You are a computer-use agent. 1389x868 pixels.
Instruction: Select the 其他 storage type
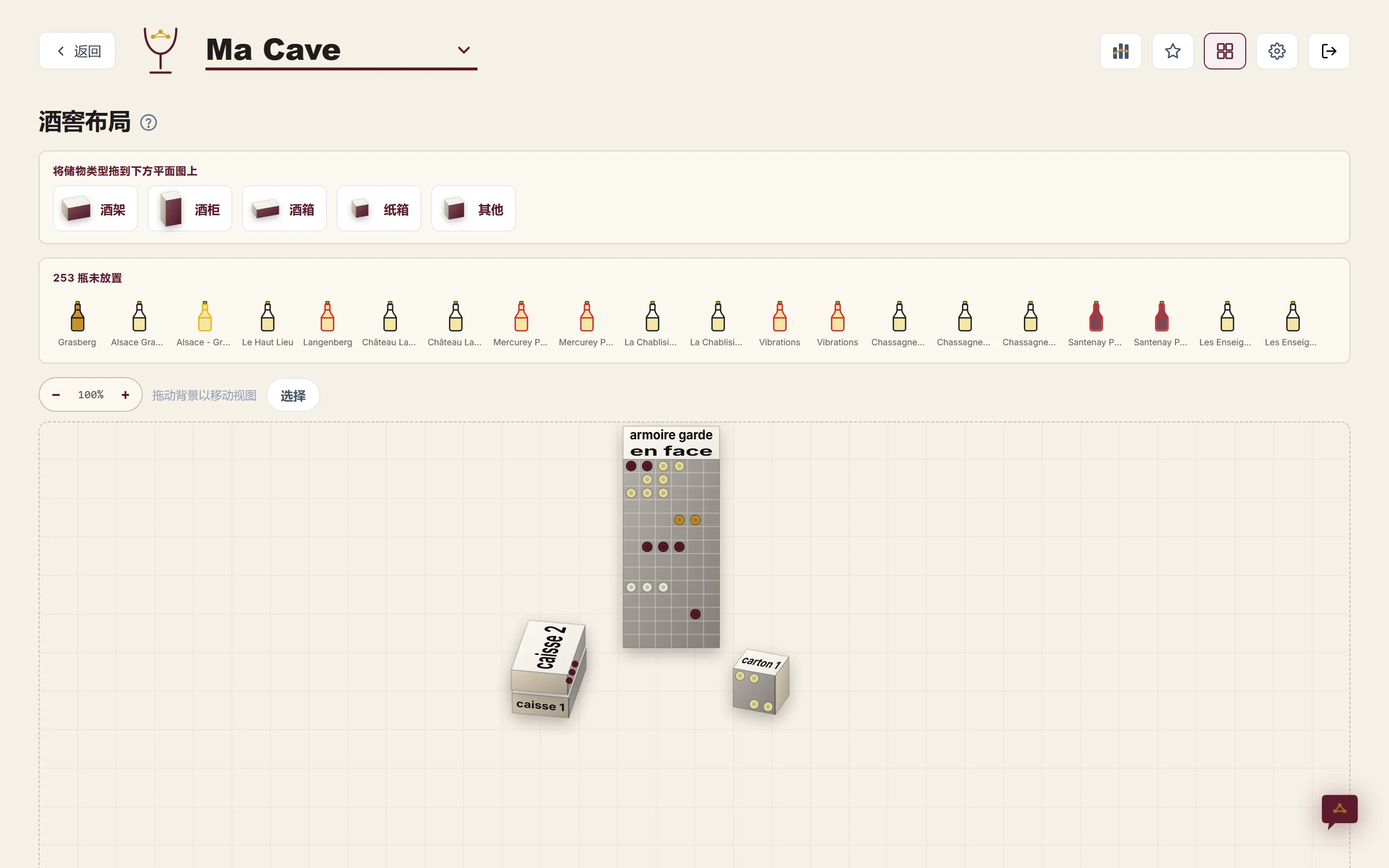coord(474,208)
